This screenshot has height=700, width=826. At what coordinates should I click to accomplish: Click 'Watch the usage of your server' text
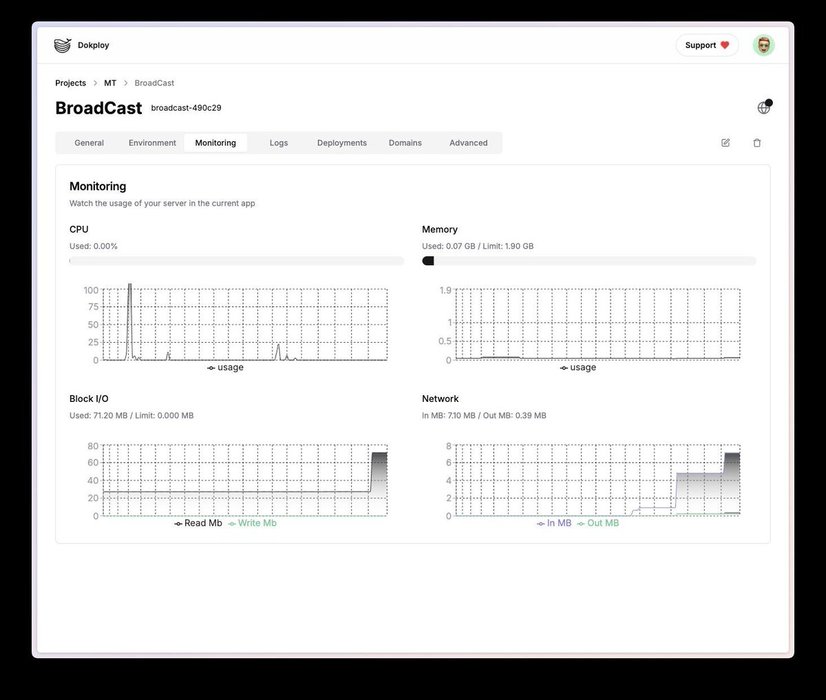(x=162, y=203)
